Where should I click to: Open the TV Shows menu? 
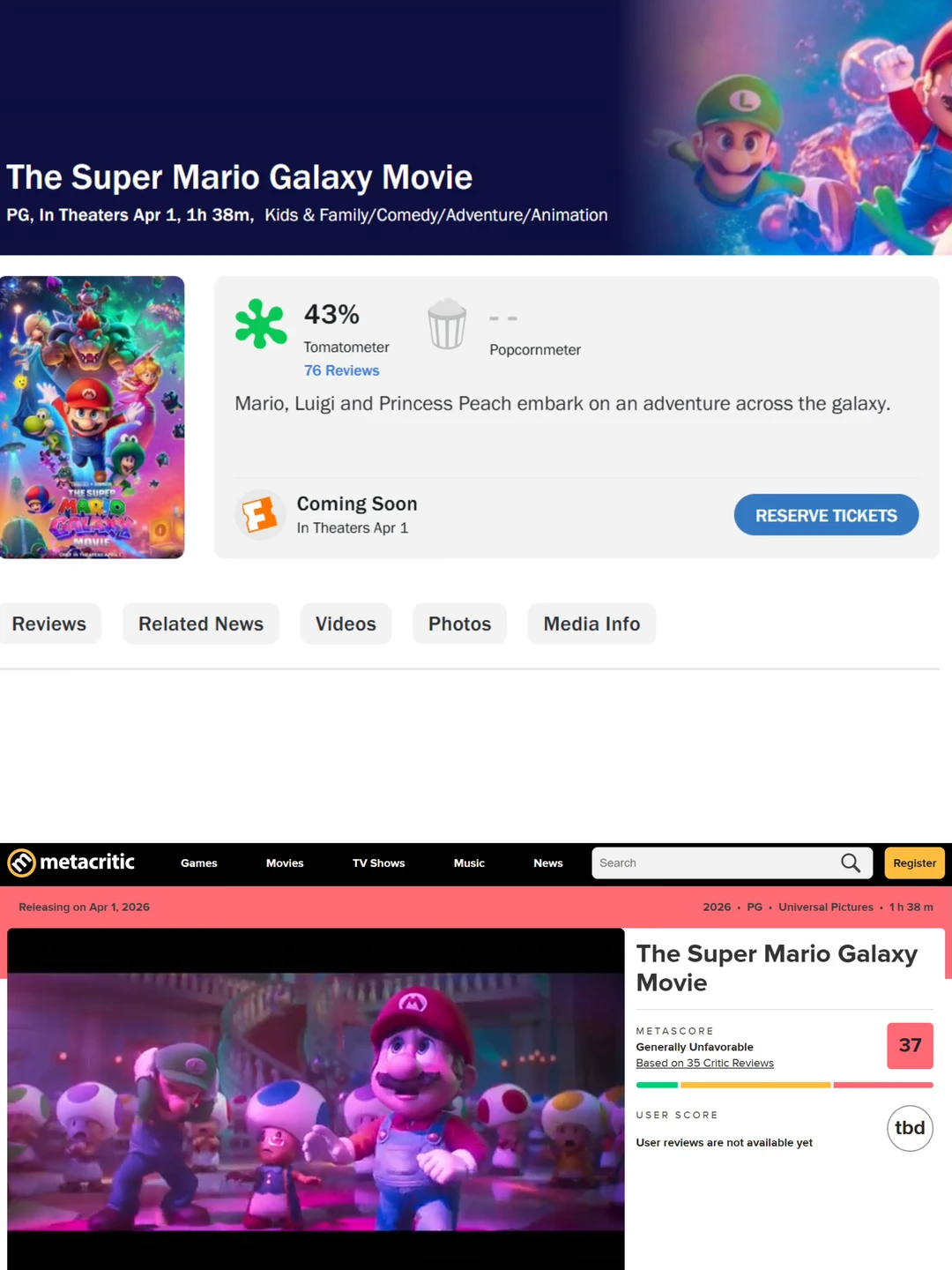pyautogui.click(x=378, y=863)
